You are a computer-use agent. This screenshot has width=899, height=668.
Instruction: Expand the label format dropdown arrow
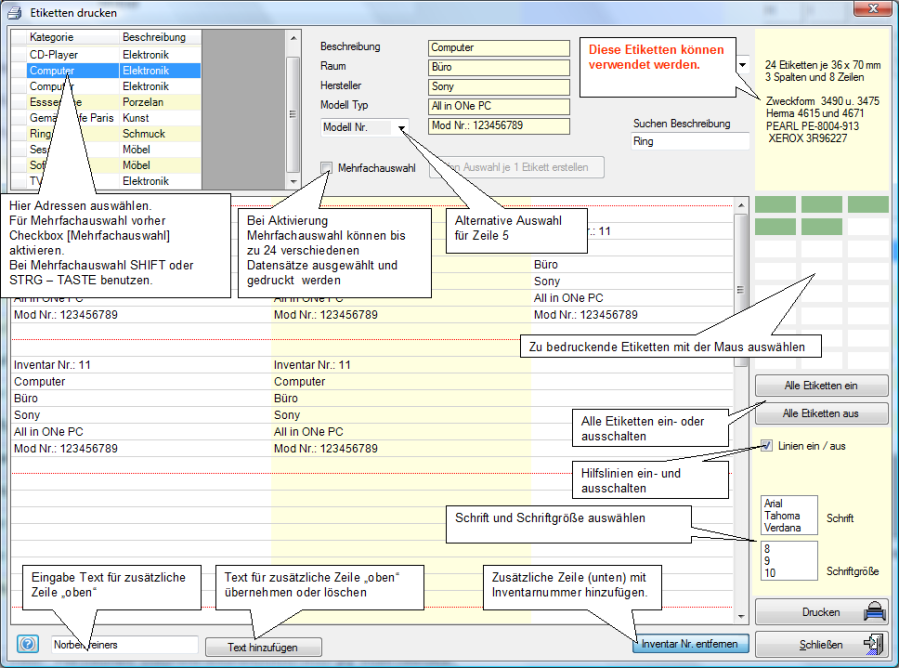click(743, 66)
